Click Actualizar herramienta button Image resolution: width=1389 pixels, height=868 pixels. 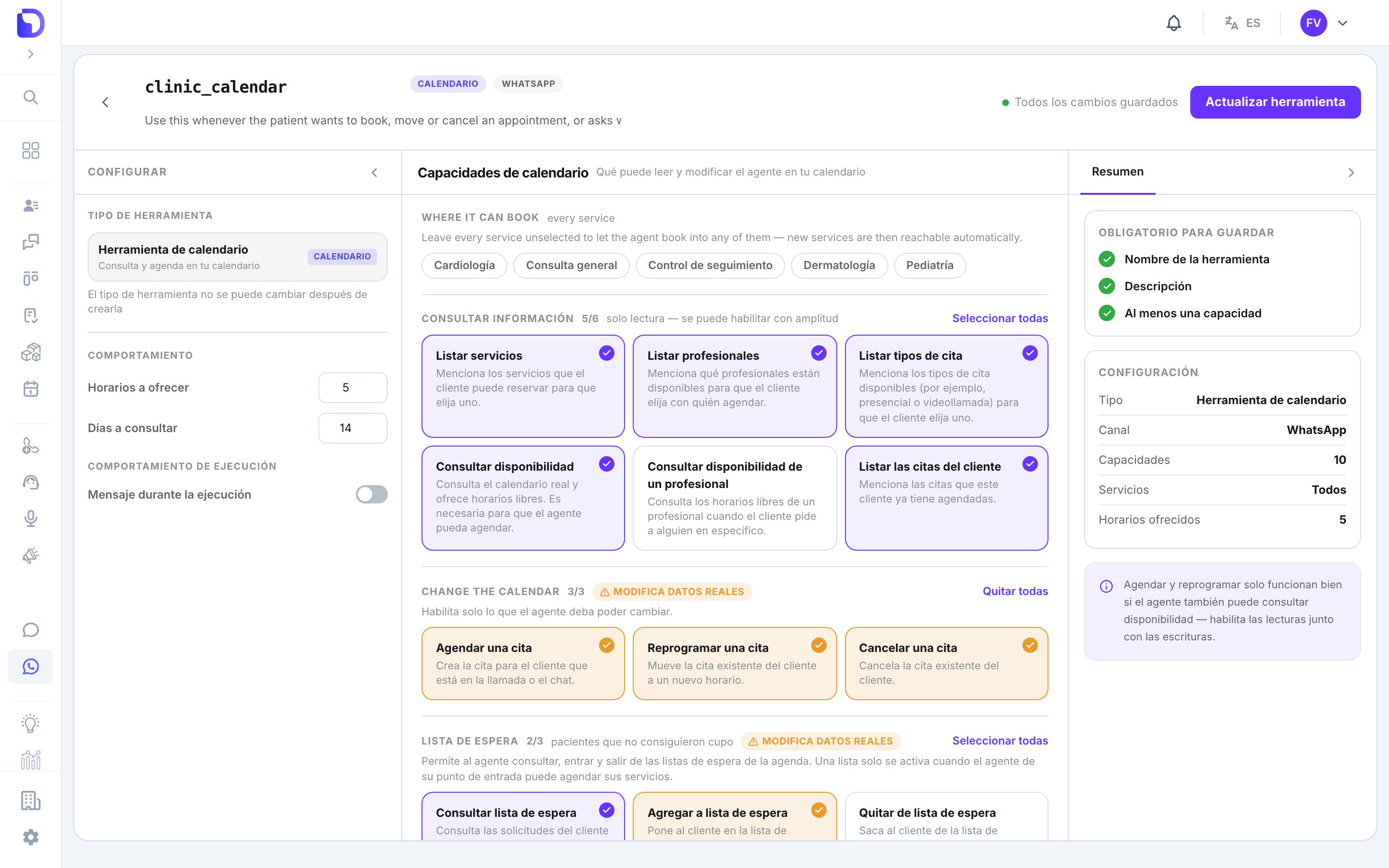pos(1275,102)
